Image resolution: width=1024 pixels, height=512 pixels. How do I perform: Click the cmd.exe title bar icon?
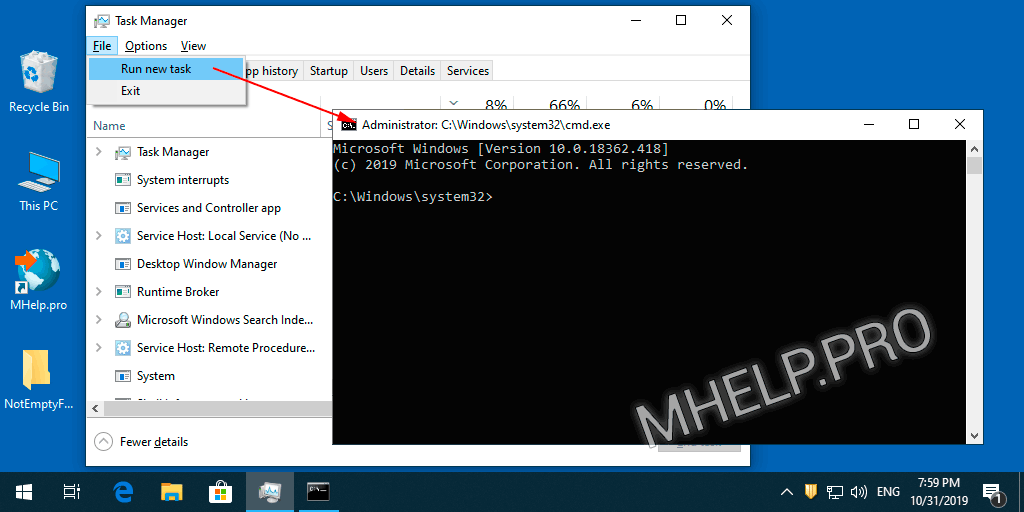349,124
